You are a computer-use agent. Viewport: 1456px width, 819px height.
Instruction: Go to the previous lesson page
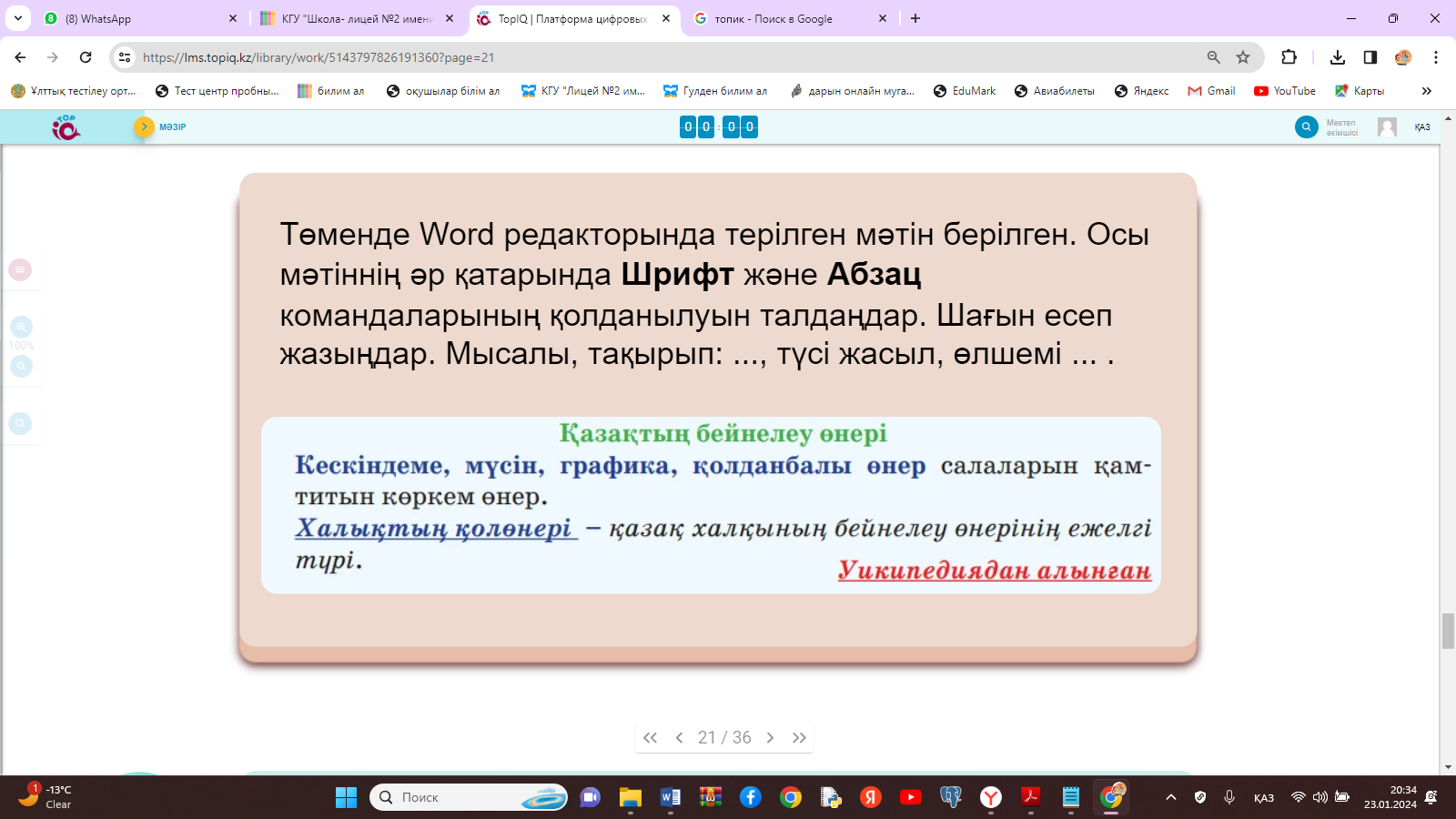click(679, 738)
